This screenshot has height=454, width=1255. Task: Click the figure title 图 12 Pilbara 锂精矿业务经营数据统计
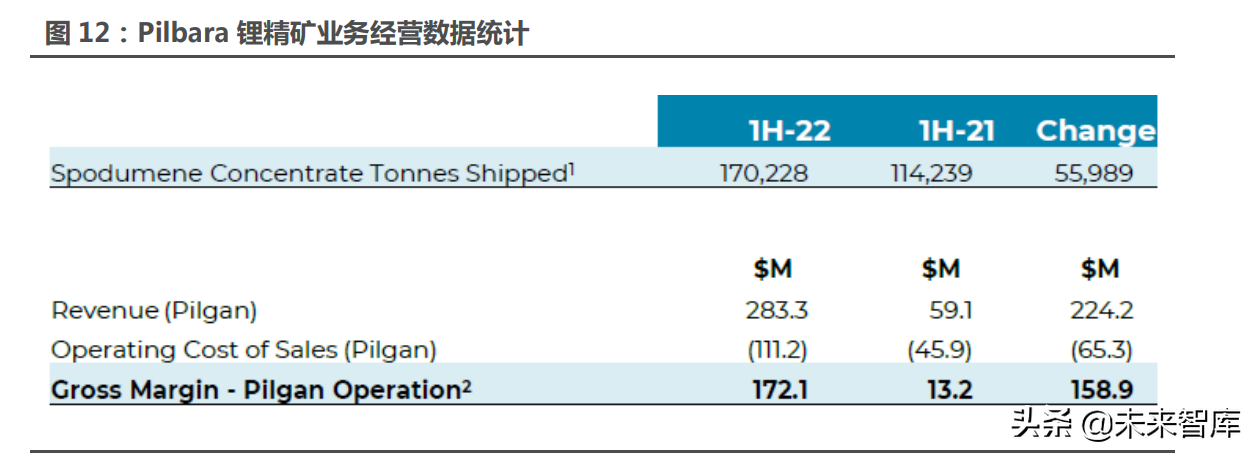[x=287, y=32]
